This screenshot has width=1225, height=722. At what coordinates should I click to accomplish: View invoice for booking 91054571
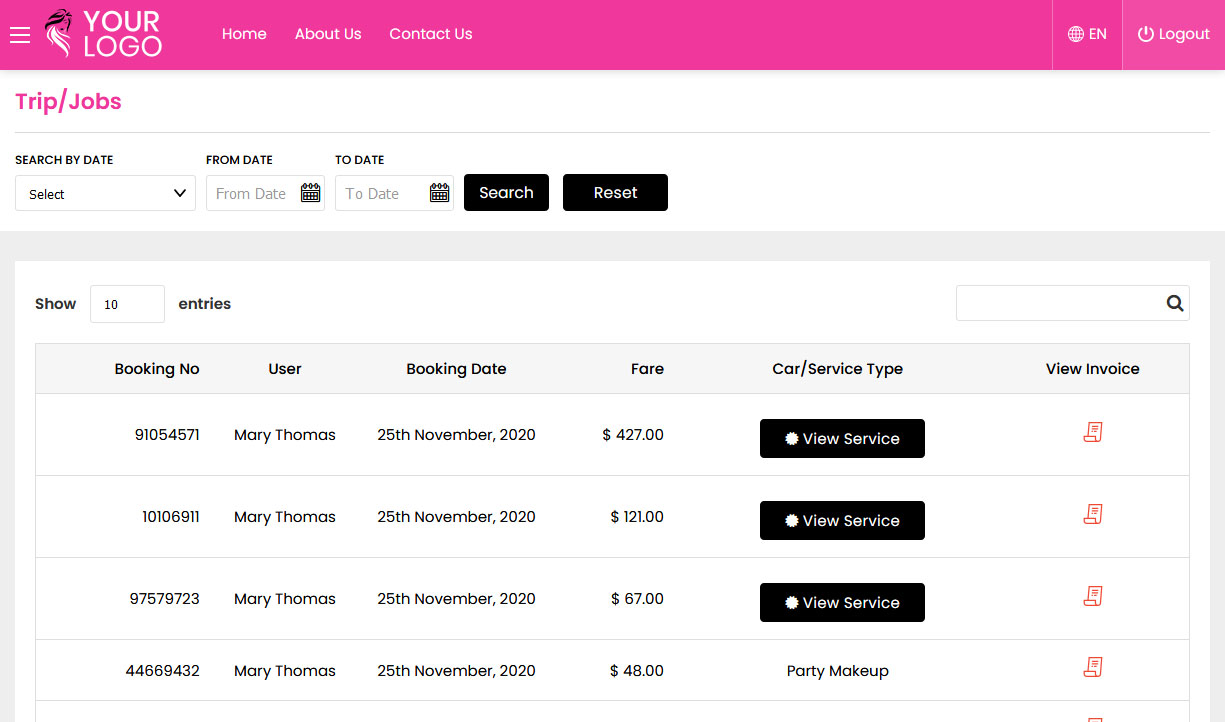[1093, 432]
